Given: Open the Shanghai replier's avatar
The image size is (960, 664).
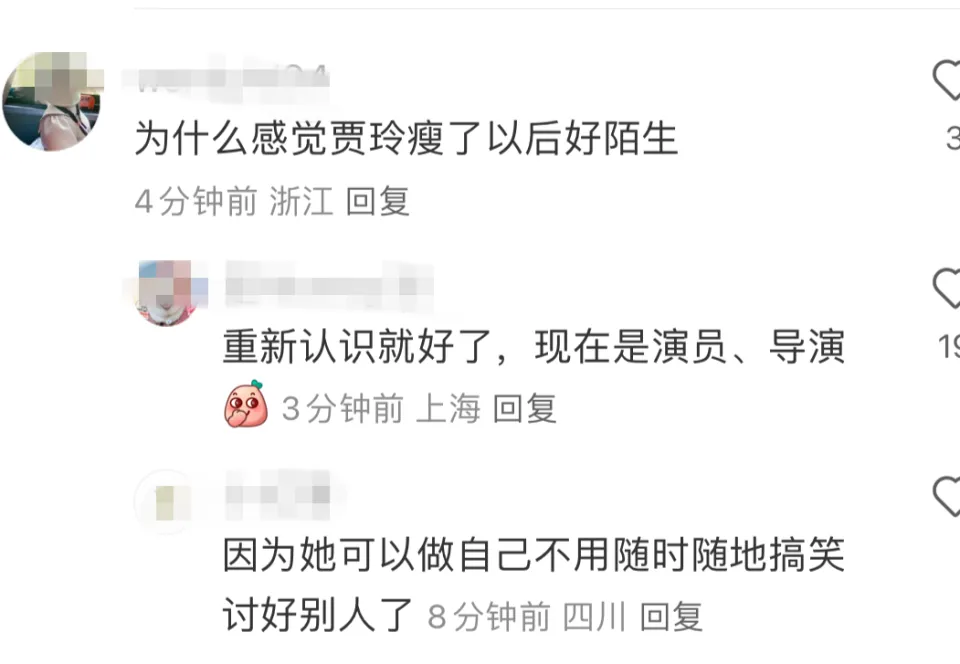Looking at the screenshot, I should point(167,293).
